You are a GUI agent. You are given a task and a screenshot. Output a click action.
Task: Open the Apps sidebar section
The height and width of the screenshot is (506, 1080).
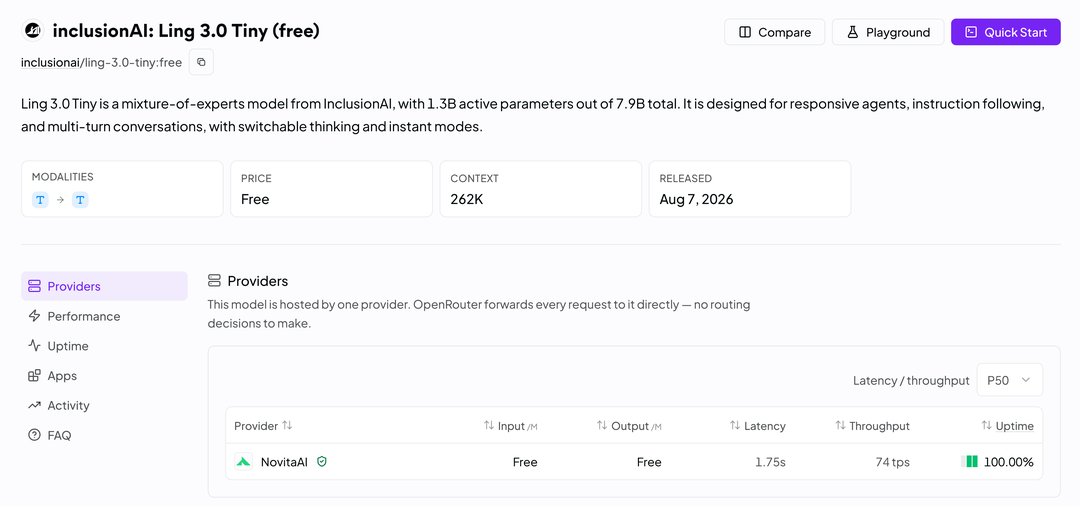(104, 376)
